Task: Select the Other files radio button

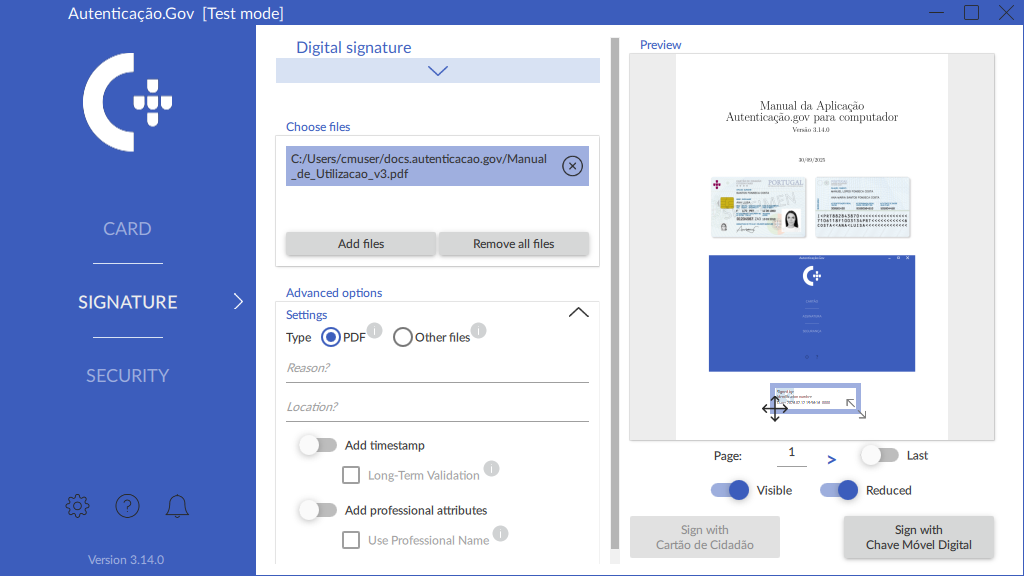Action: [x=403, y=337]
